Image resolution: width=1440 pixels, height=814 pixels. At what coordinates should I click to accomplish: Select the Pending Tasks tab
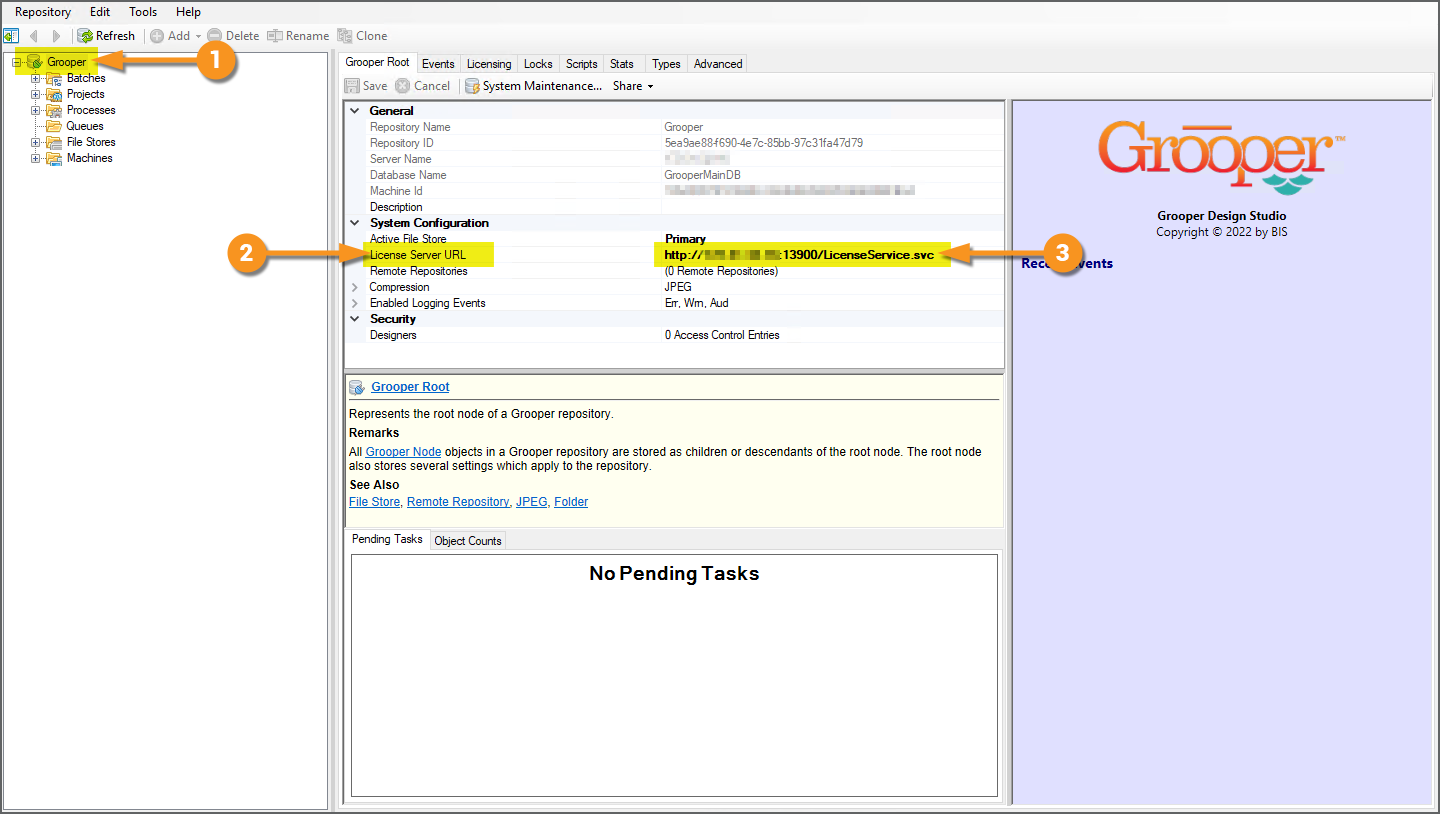[387, 539]
